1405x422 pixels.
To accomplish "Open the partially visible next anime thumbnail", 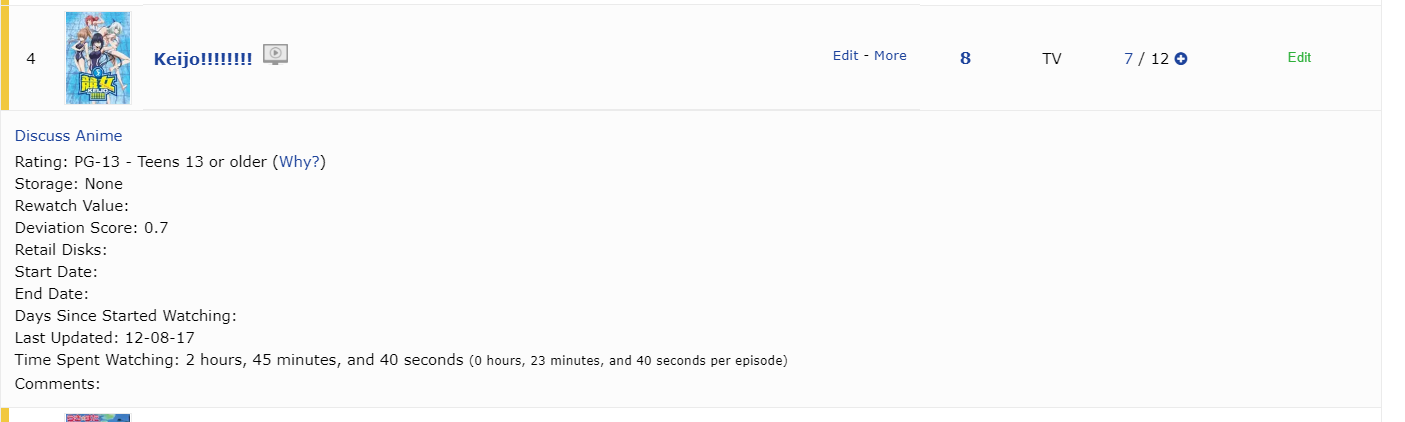I will click(x=98, y=417).
